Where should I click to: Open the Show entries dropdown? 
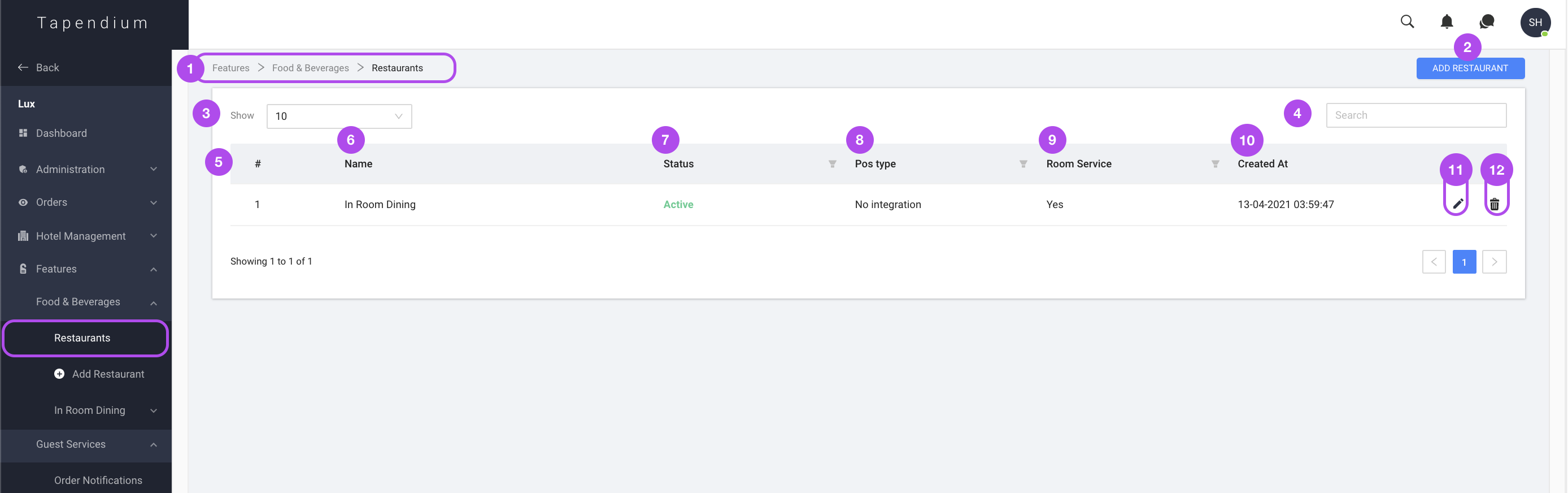point(338,116)
